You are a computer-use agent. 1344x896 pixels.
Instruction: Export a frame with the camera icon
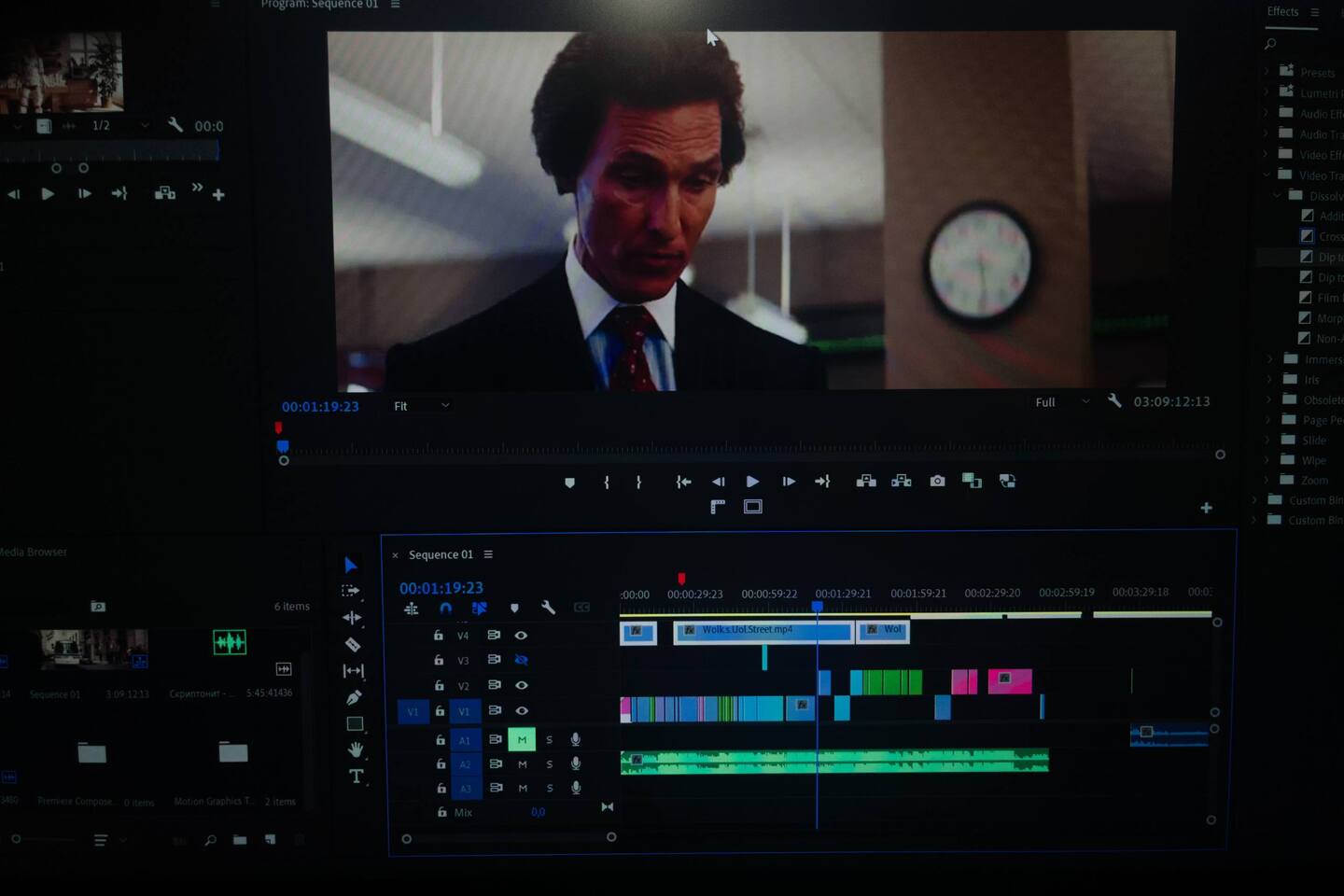[x=937, y=481]
